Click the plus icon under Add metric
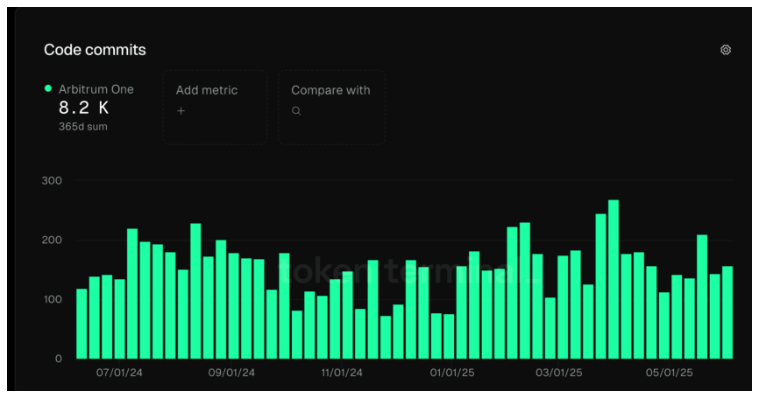 181,111
